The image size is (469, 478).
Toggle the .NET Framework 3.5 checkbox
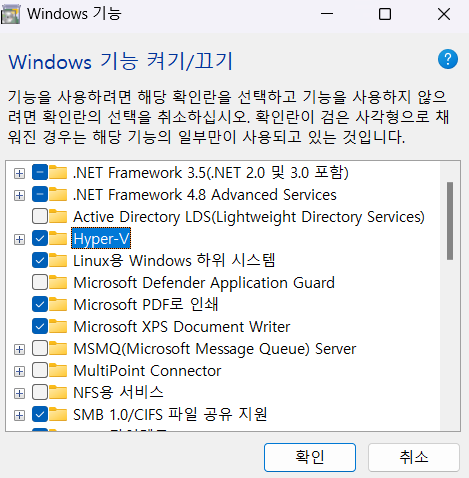click(x=40, y=173)
